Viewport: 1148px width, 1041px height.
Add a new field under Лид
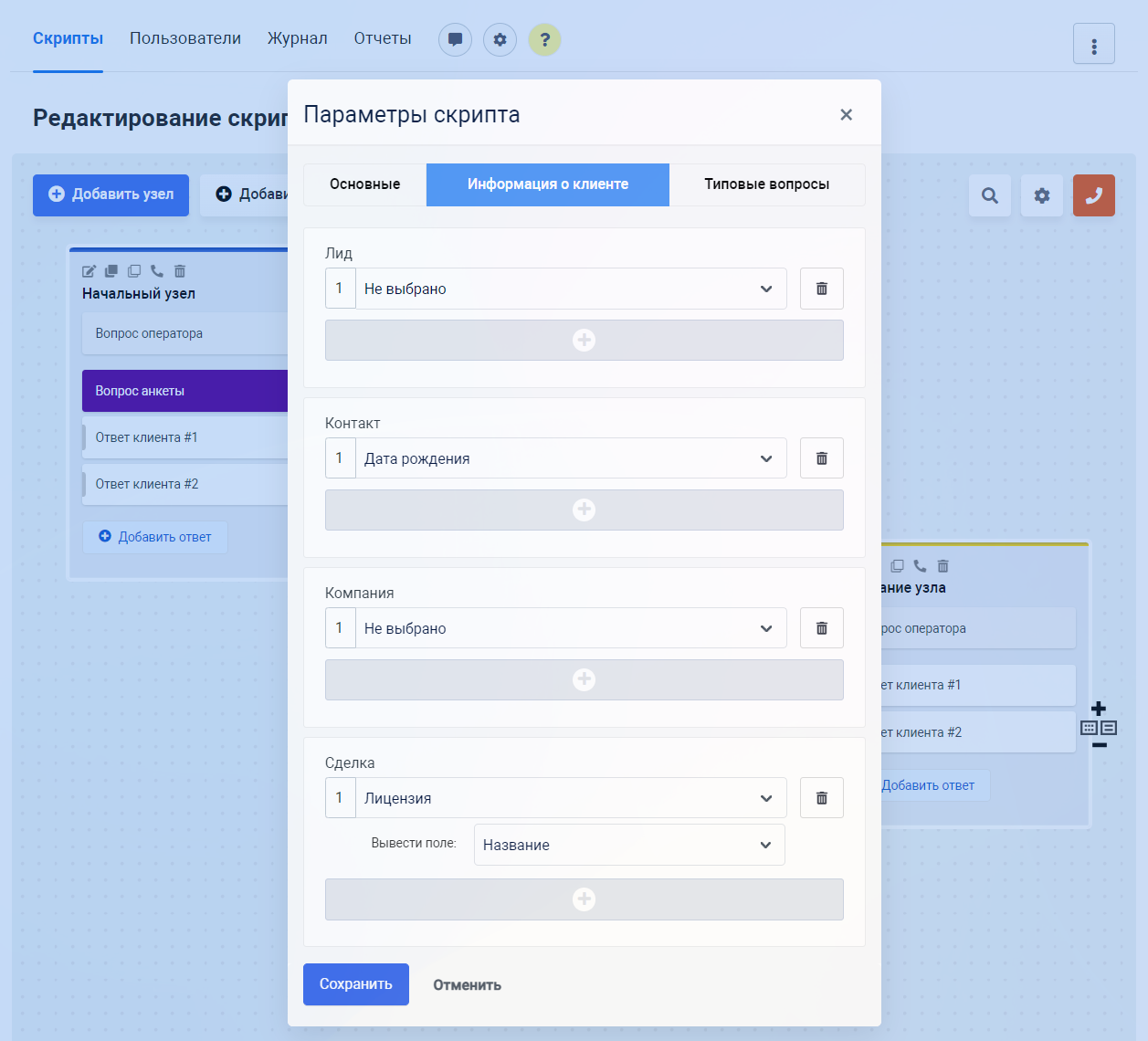(584, 341)
